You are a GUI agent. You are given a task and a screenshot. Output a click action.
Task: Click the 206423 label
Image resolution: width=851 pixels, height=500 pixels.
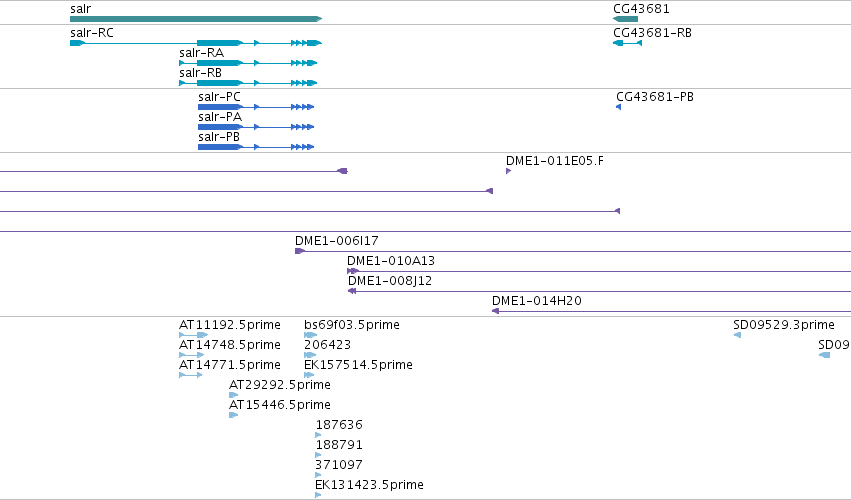point(327,345)
